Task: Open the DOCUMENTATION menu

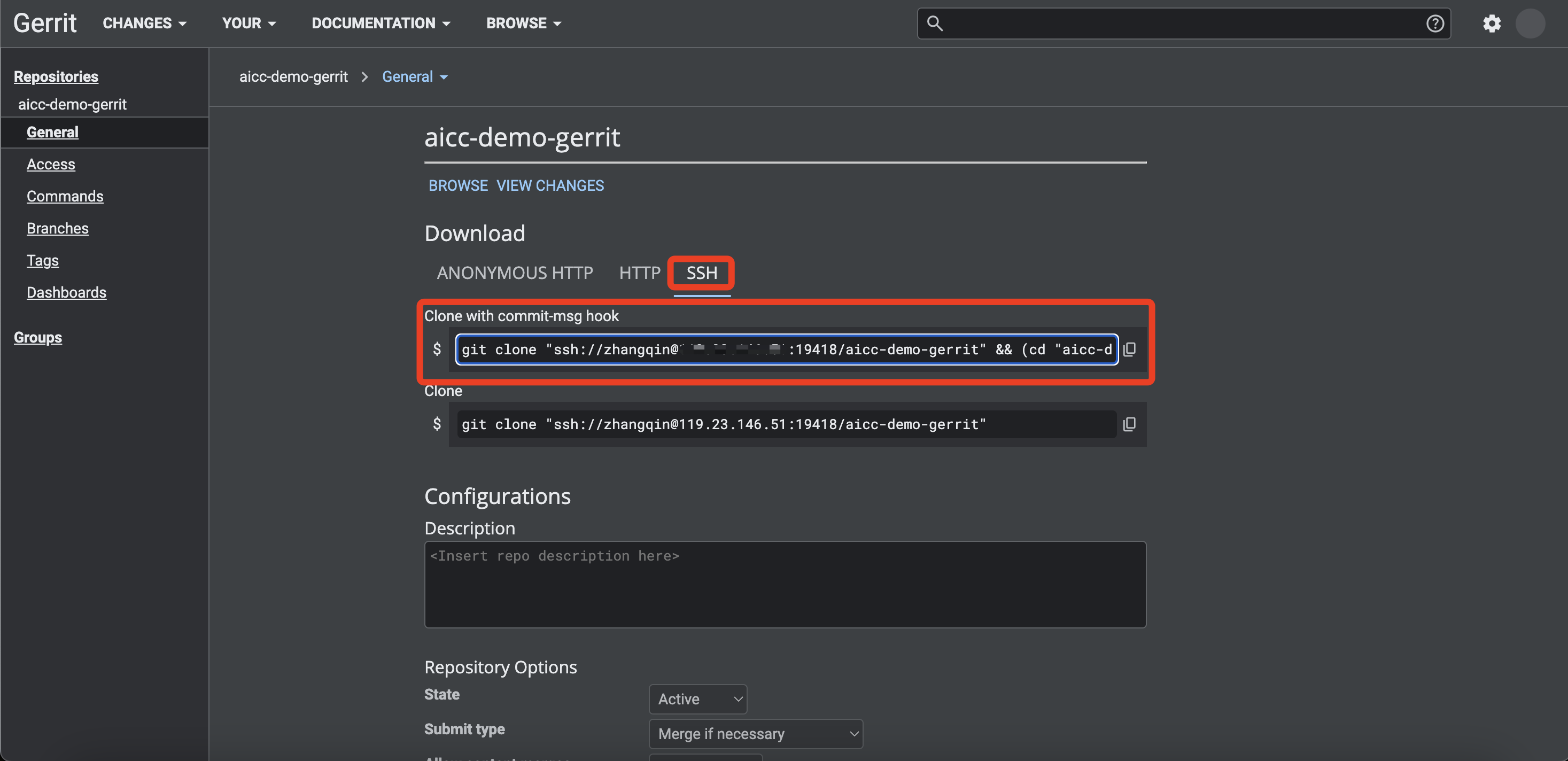Action: (381, 23)
